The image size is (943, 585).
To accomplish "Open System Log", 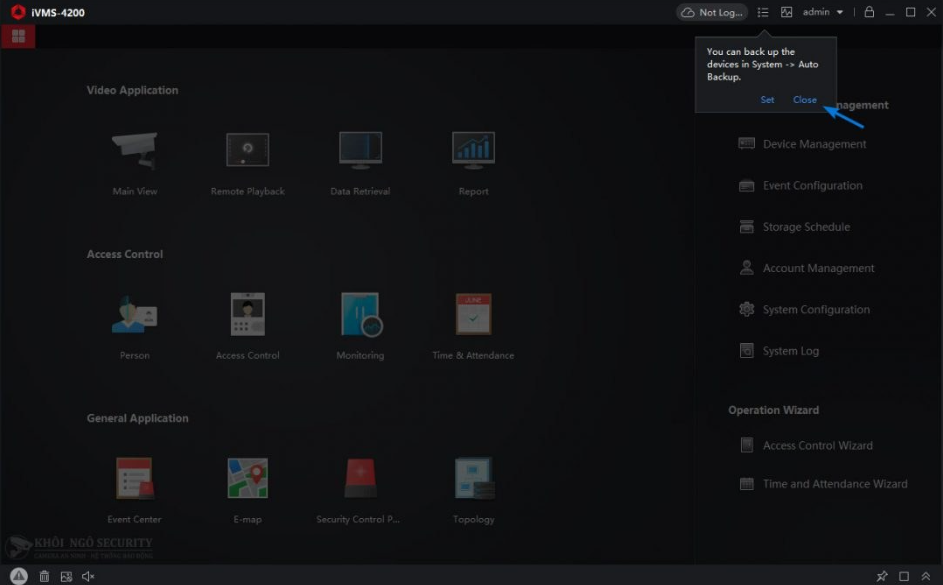I will [779, 351].
